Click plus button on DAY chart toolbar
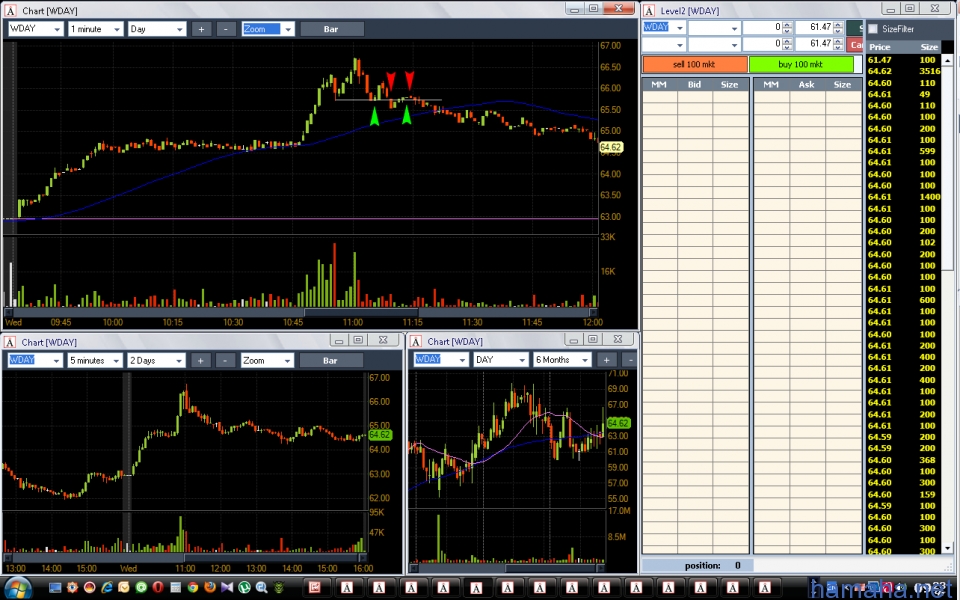The height and width of the screenshot is (600, 960). click(x=606, y=360)
